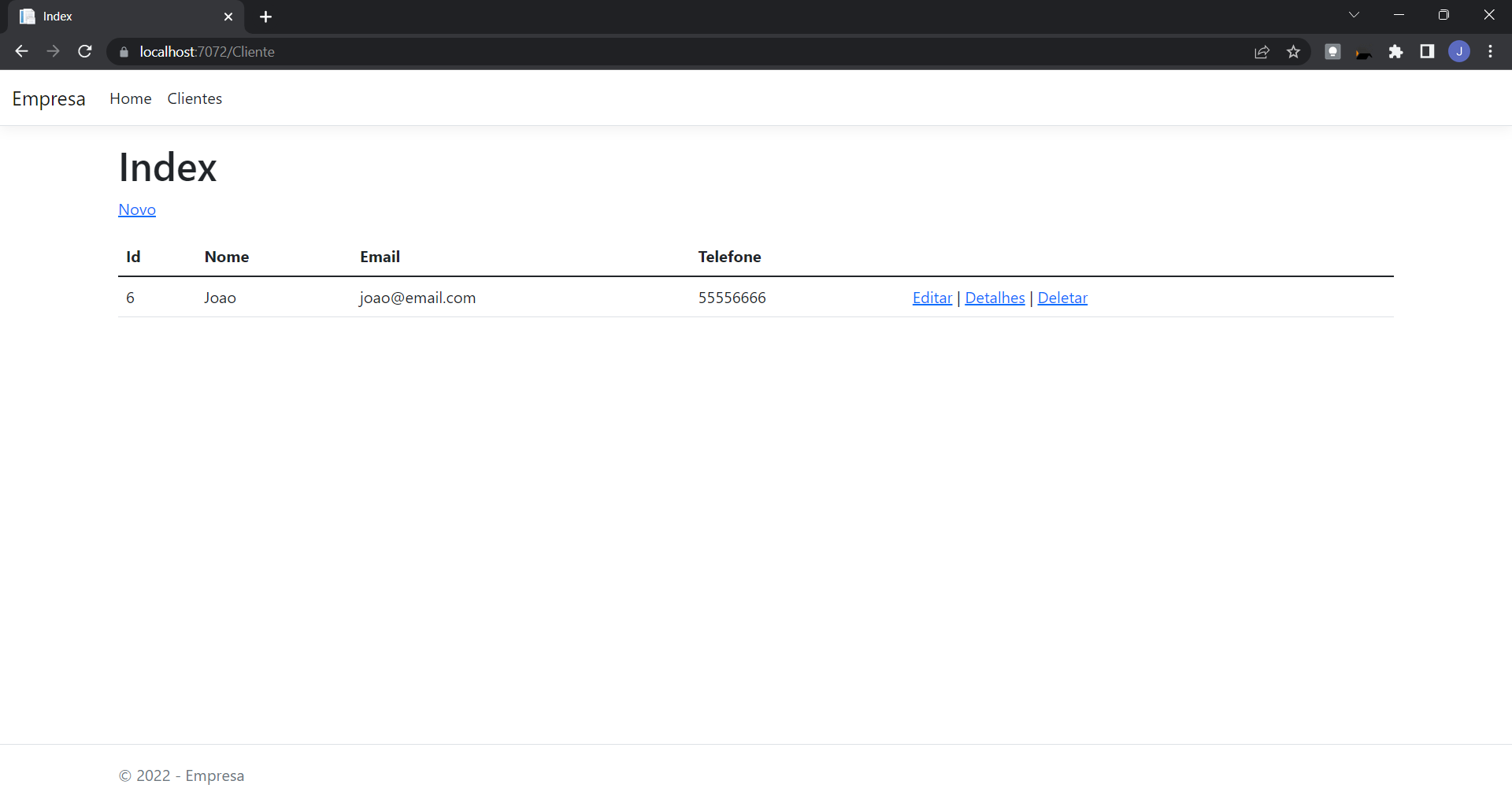
Task: Click Editar for cliente Joao
Action: point(932,298)
